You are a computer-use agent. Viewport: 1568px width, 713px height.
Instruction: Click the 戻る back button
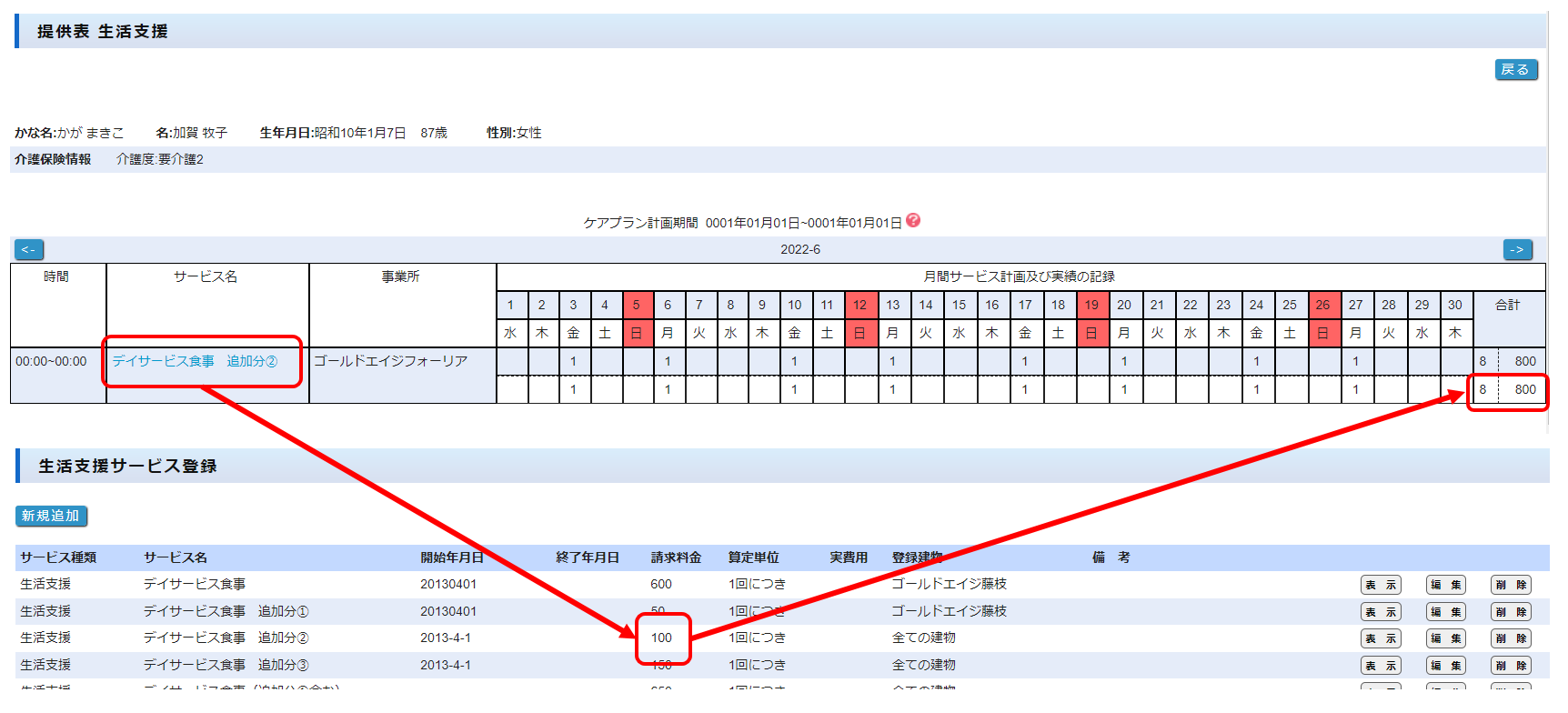point(1515,70)
